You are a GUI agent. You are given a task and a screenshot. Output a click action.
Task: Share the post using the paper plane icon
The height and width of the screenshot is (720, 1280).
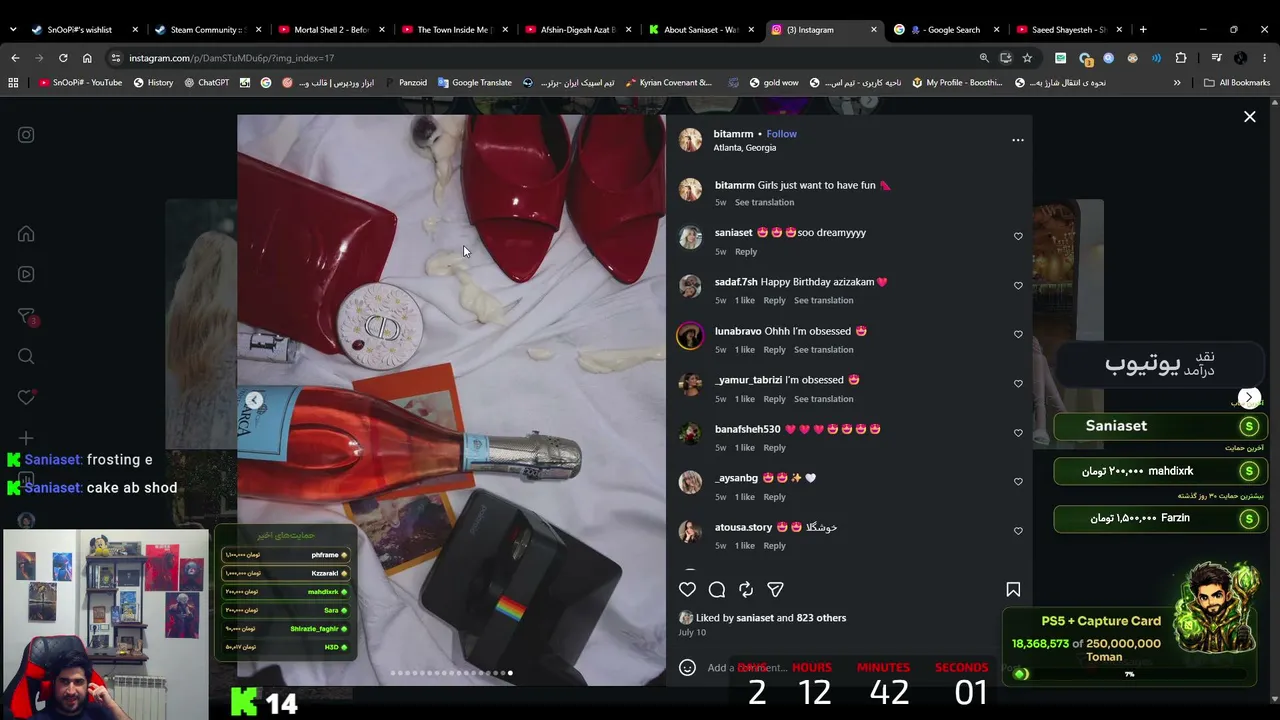(x=775, y=590)
